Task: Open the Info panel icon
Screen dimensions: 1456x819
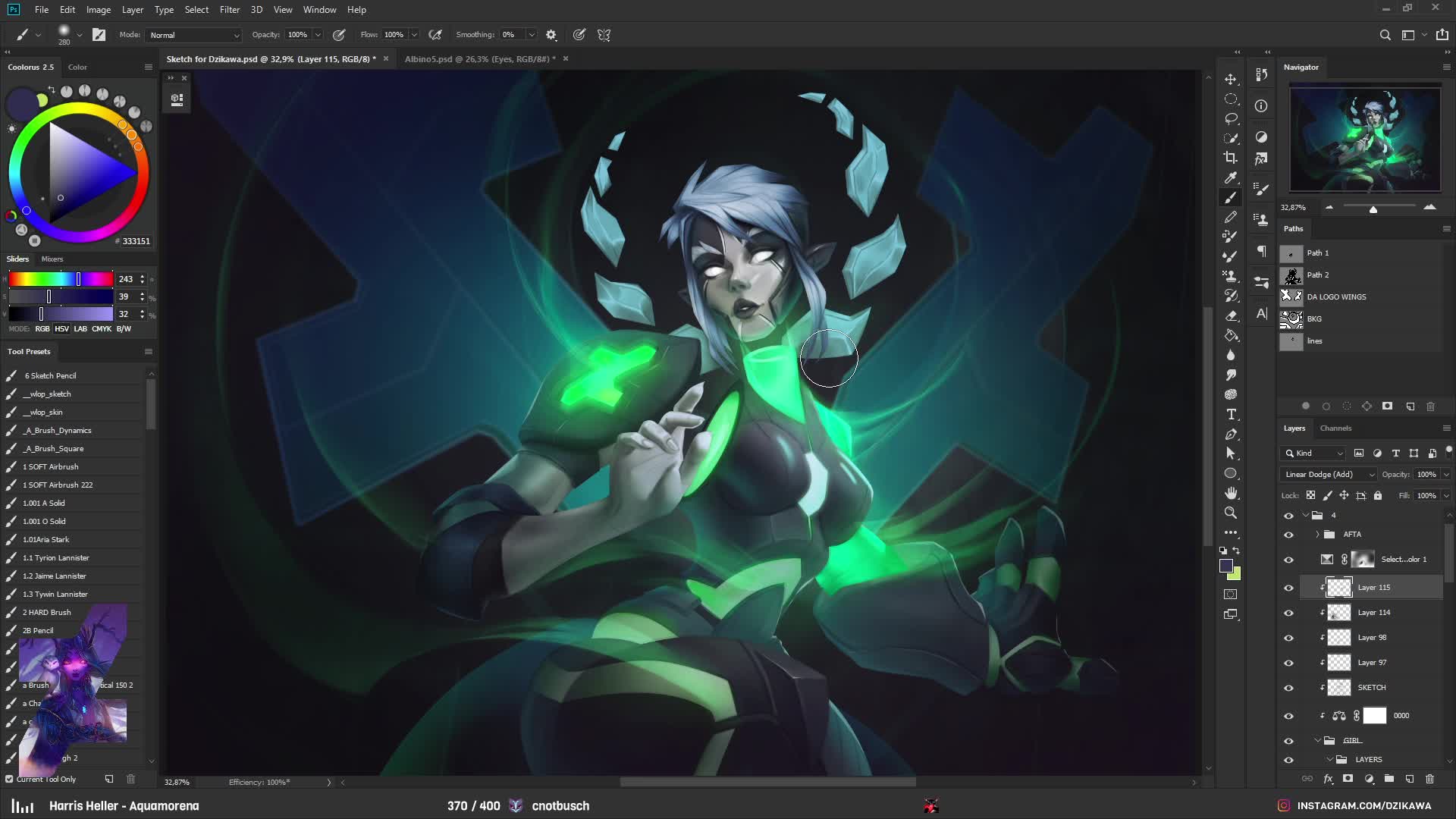Action: point(1261,106)
